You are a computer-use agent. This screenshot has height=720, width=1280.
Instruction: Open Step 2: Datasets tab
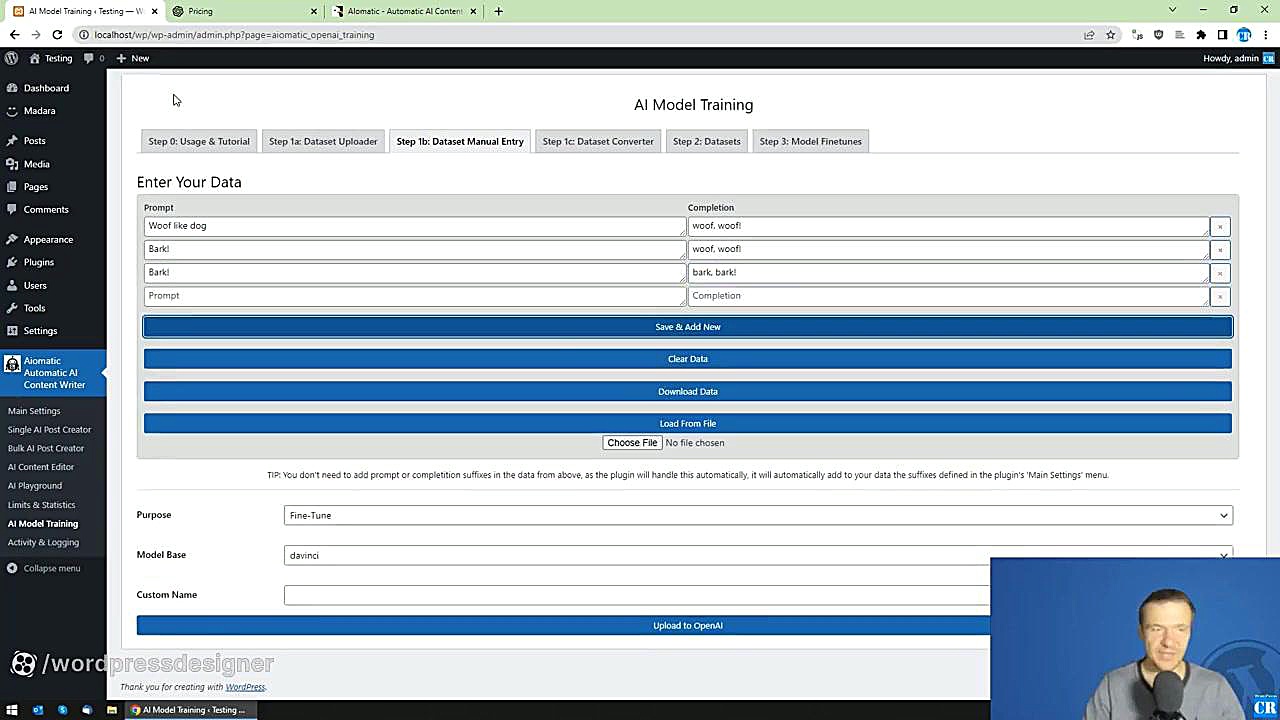pyautogui.click(x=707, y=141)
